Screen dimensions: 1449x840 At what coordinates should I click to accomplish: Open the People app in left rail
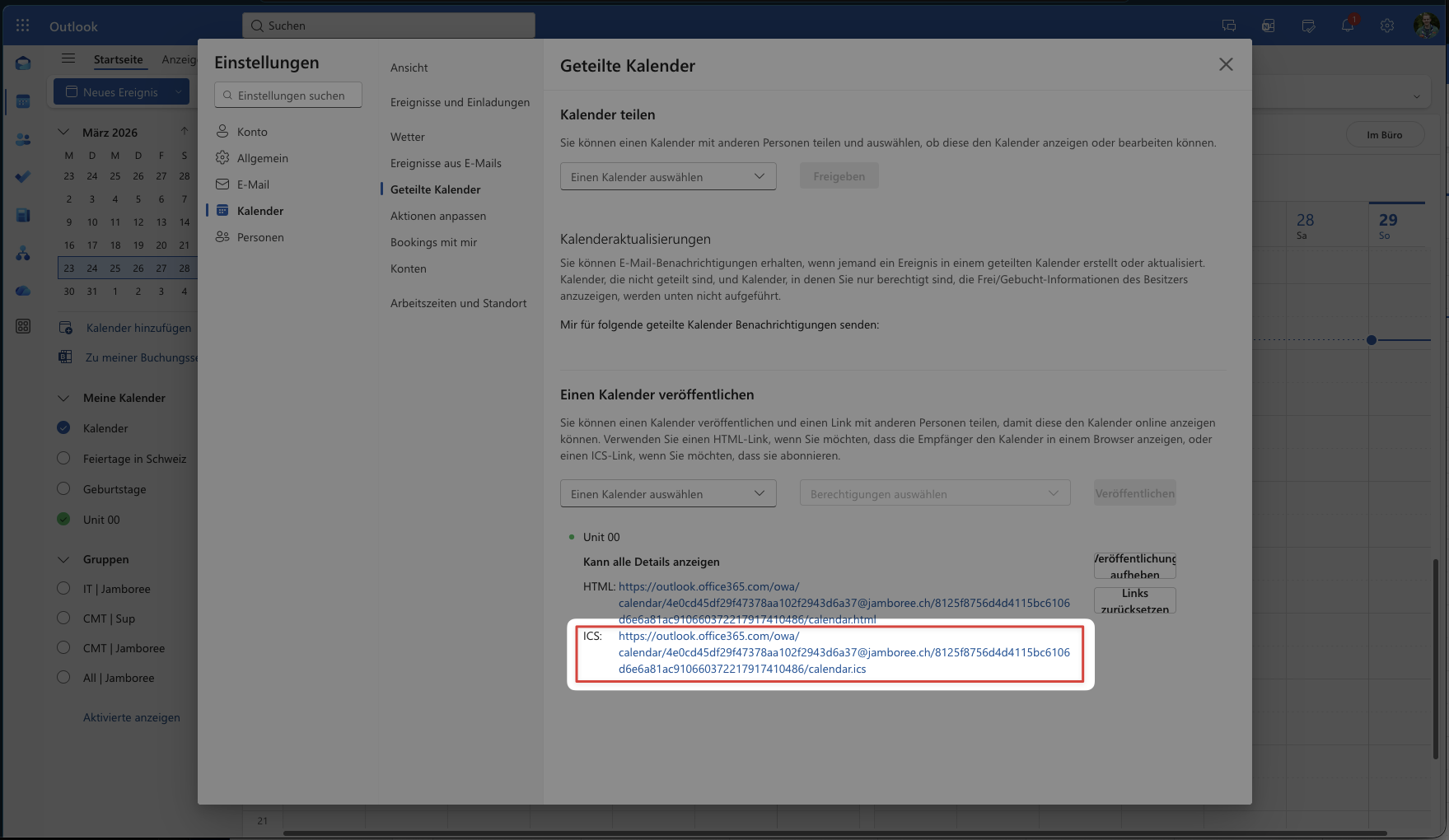(x=23, y=140)
